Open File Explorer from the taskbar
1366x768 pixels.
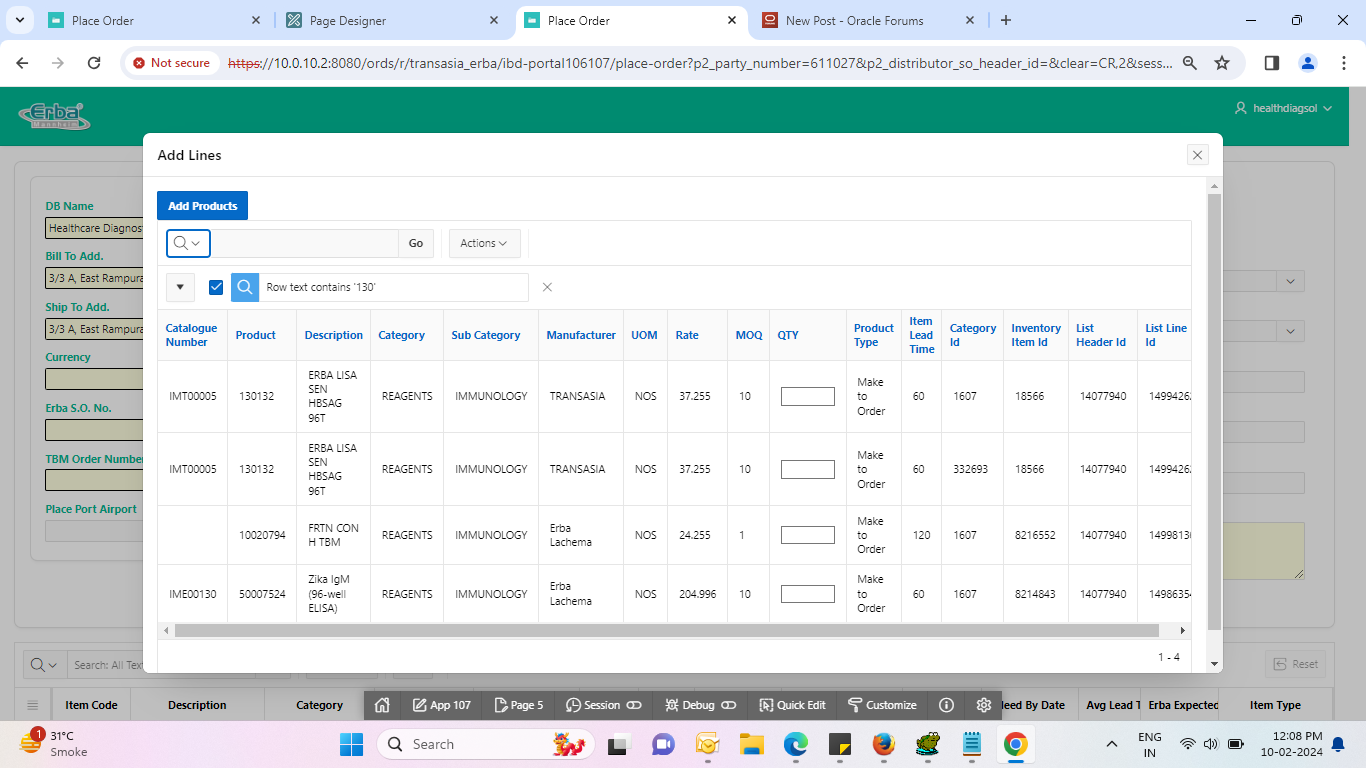pos(751,744)
